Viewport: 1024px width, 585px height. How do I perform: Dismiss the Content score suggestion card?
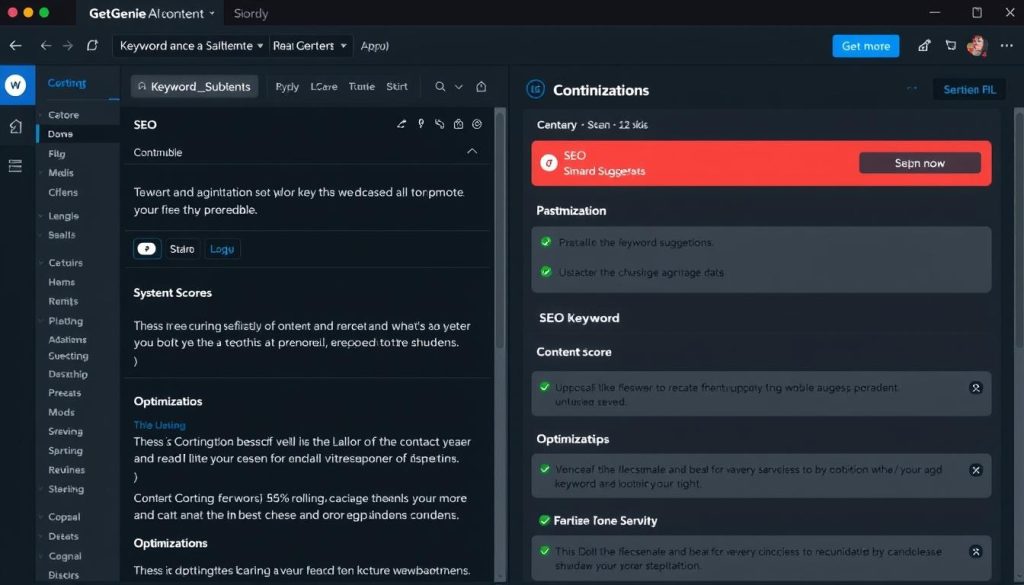(x=976, y=388)
